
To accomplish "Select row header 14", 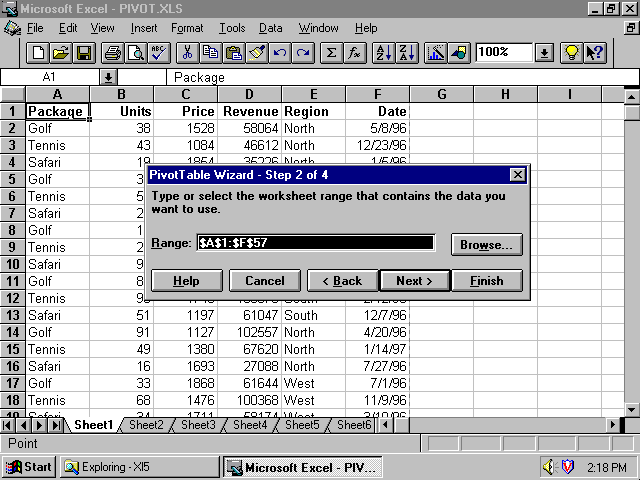I will tap(13, 332).
